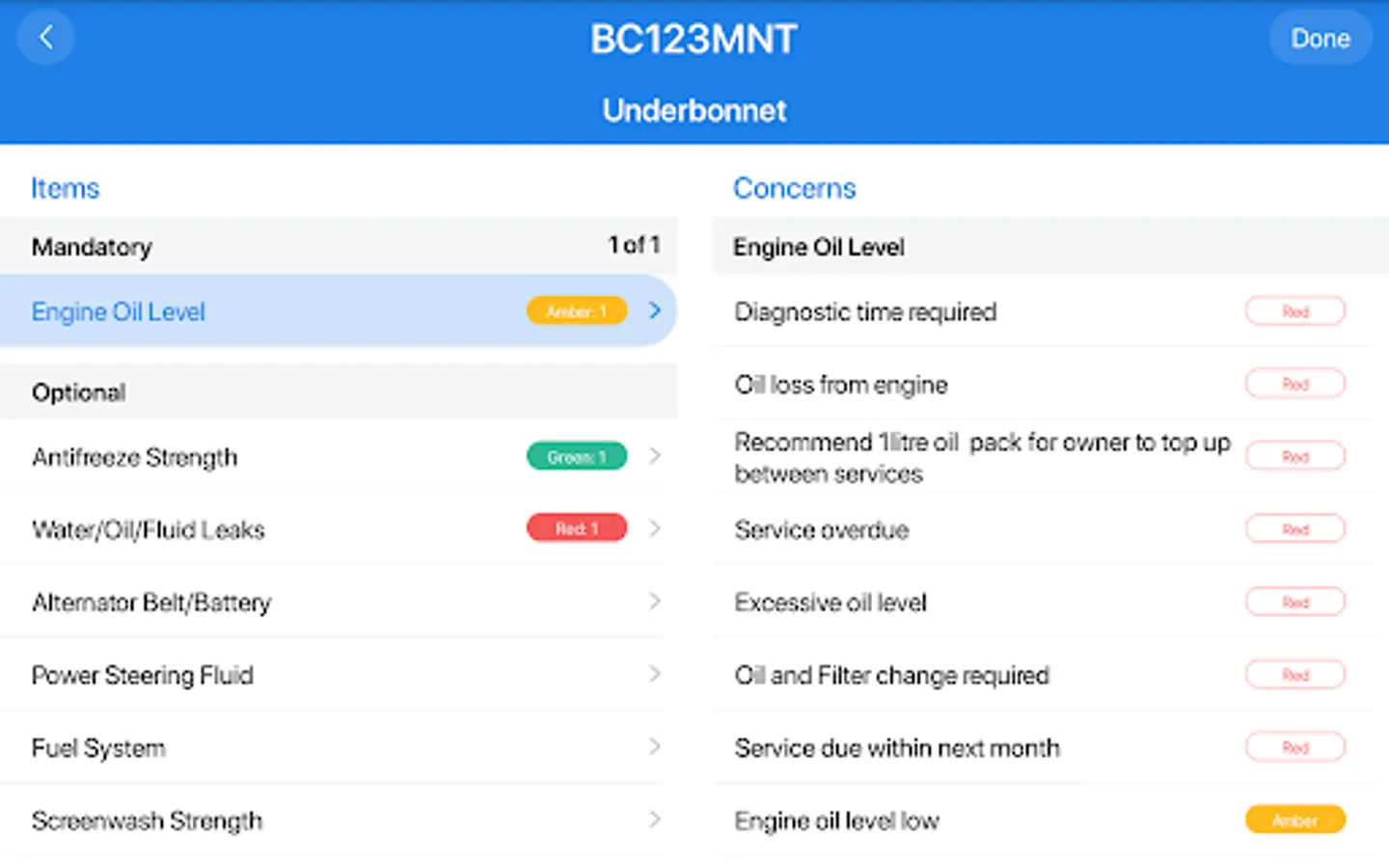The width and height of the screenshot is (1389, 868).
Task: Open Antifreeze Strength via its chevron arrow
Action: pyautogui.click(x=655, y=456)
